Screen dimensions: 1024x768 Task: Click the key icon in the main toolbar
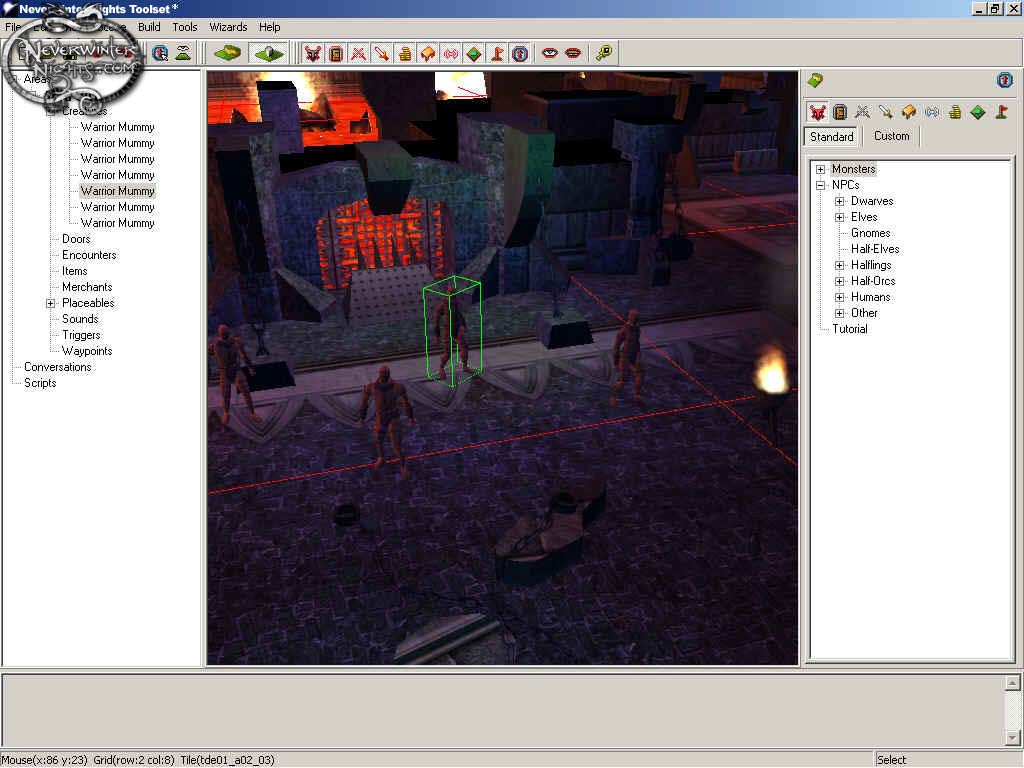[604, 53]
